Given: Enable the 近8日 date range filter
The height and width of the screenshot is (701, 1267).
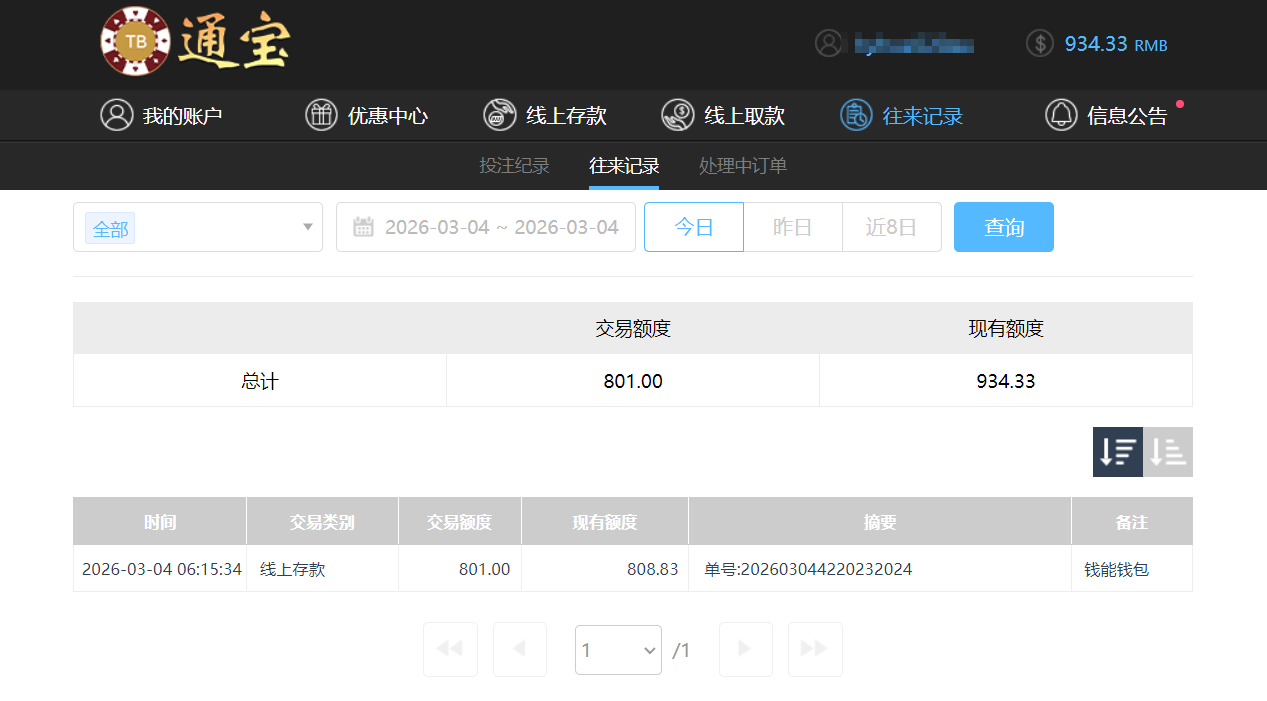Looking at the screenshot, I should coord(891,227).
